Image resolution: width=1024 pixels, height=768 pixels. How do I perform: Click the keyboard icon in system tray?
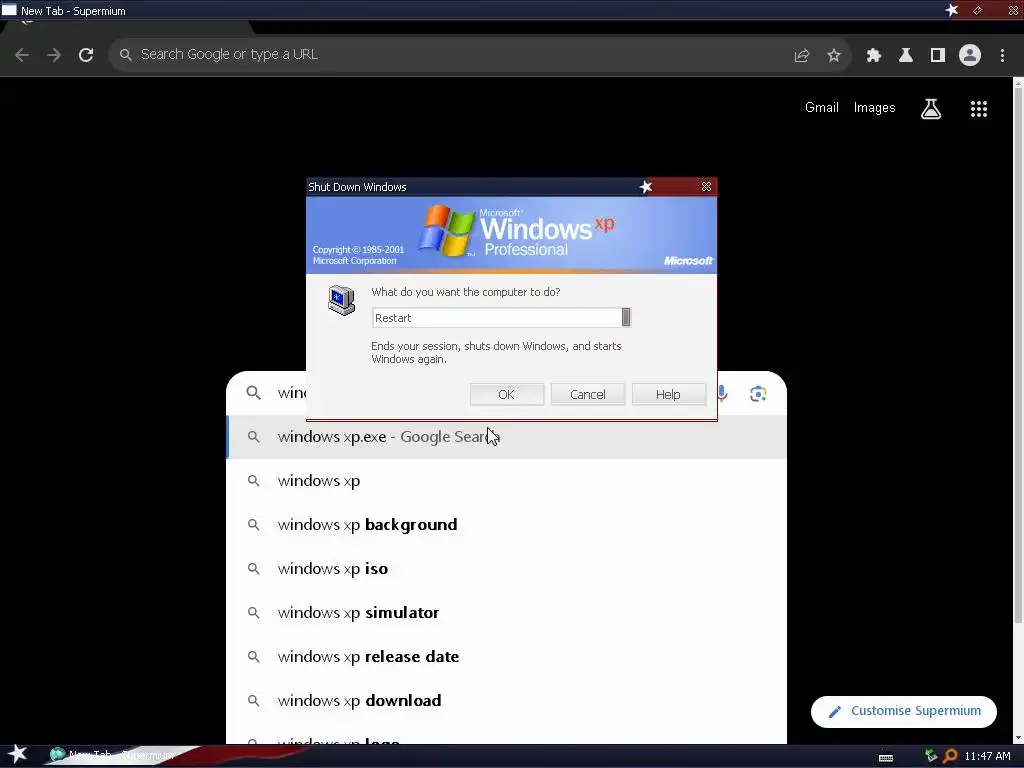tap(886, 758)
